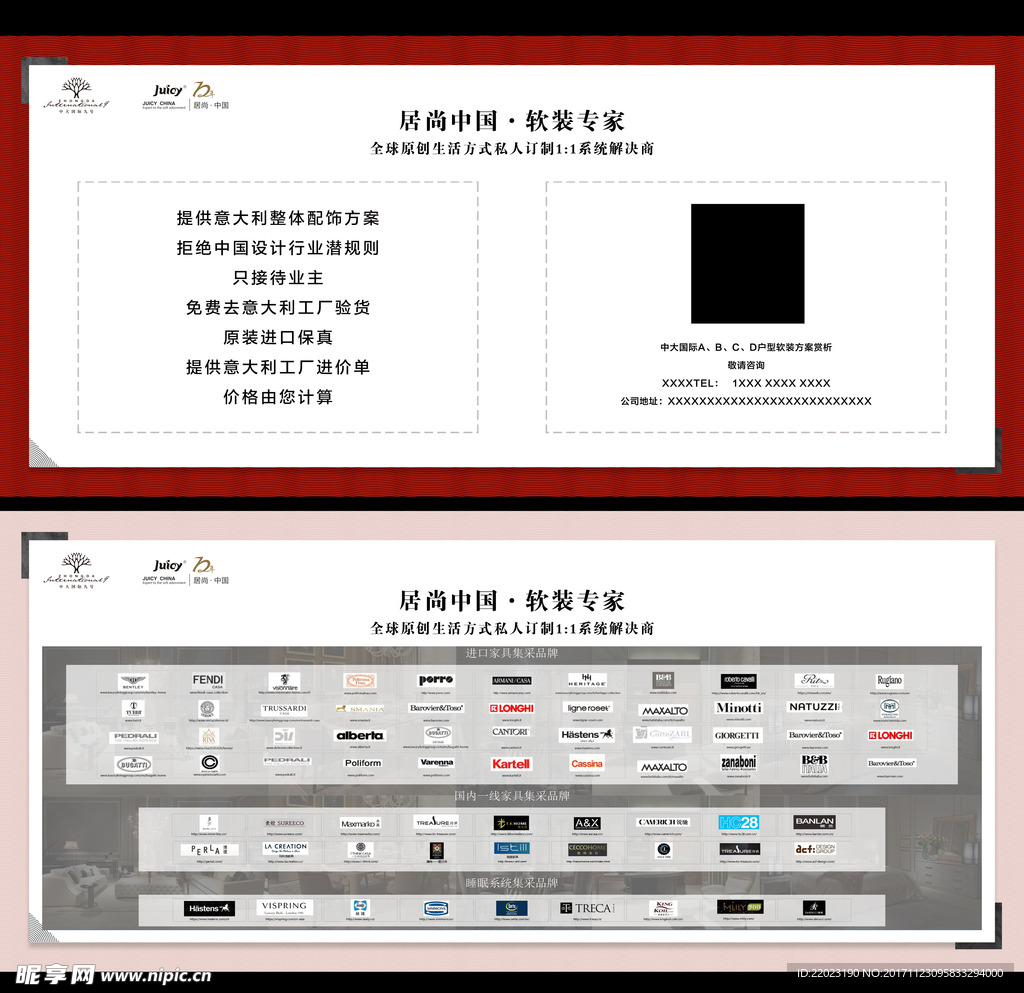Open the Giorgetti logo
The width and height of the screenshot is (1024, 993).
[x=738, y=735]
